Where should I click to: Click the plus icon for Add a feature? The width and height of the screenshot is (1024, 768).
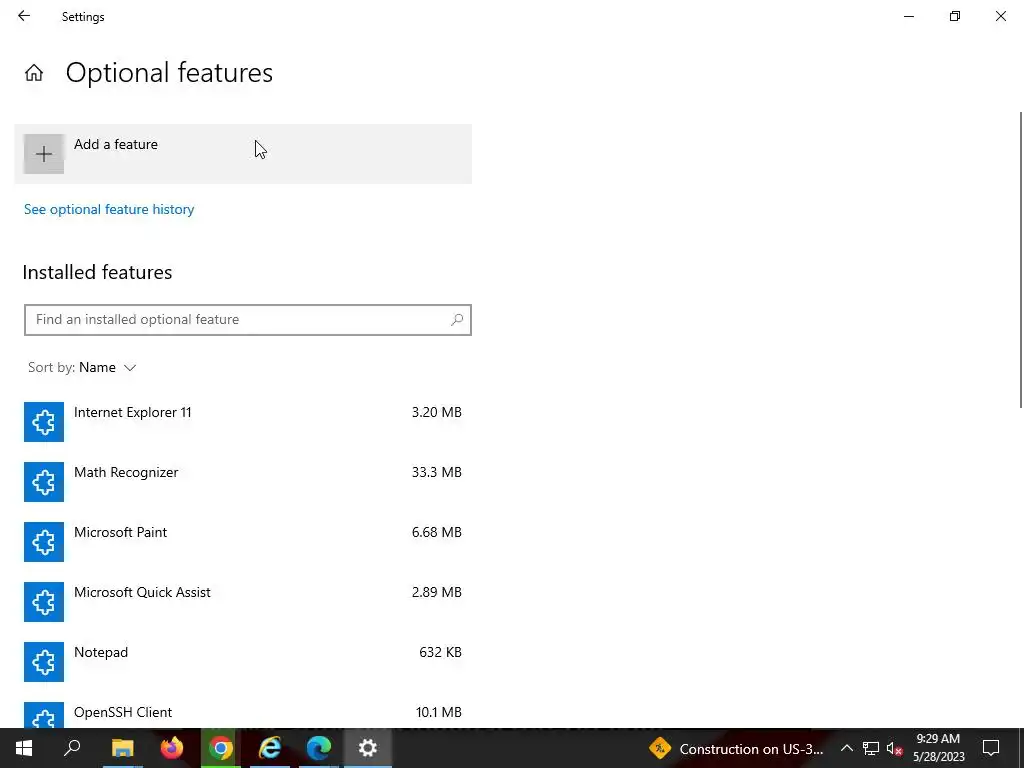pyautogui.click(x=44, y=154)
